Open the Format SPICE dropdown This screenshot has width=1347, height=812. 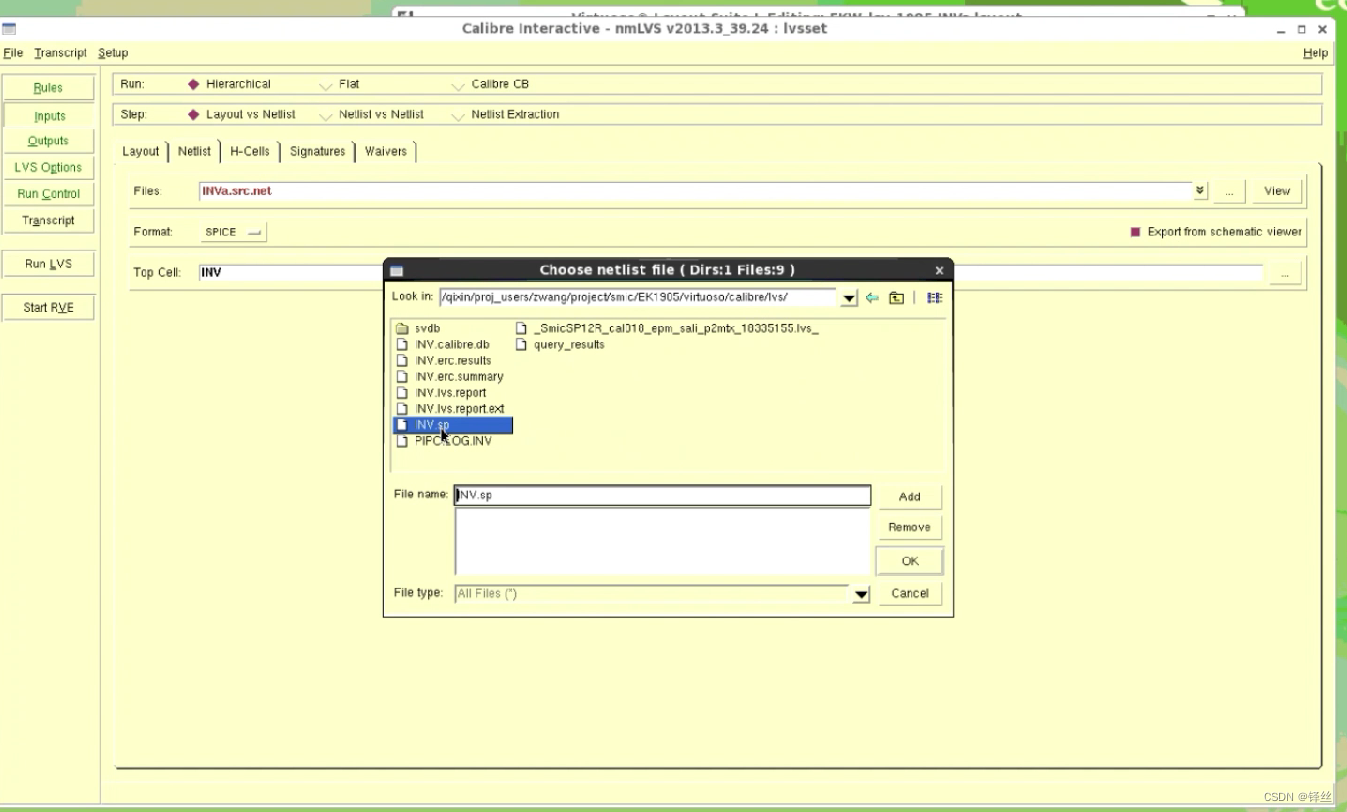coord(233,232)
